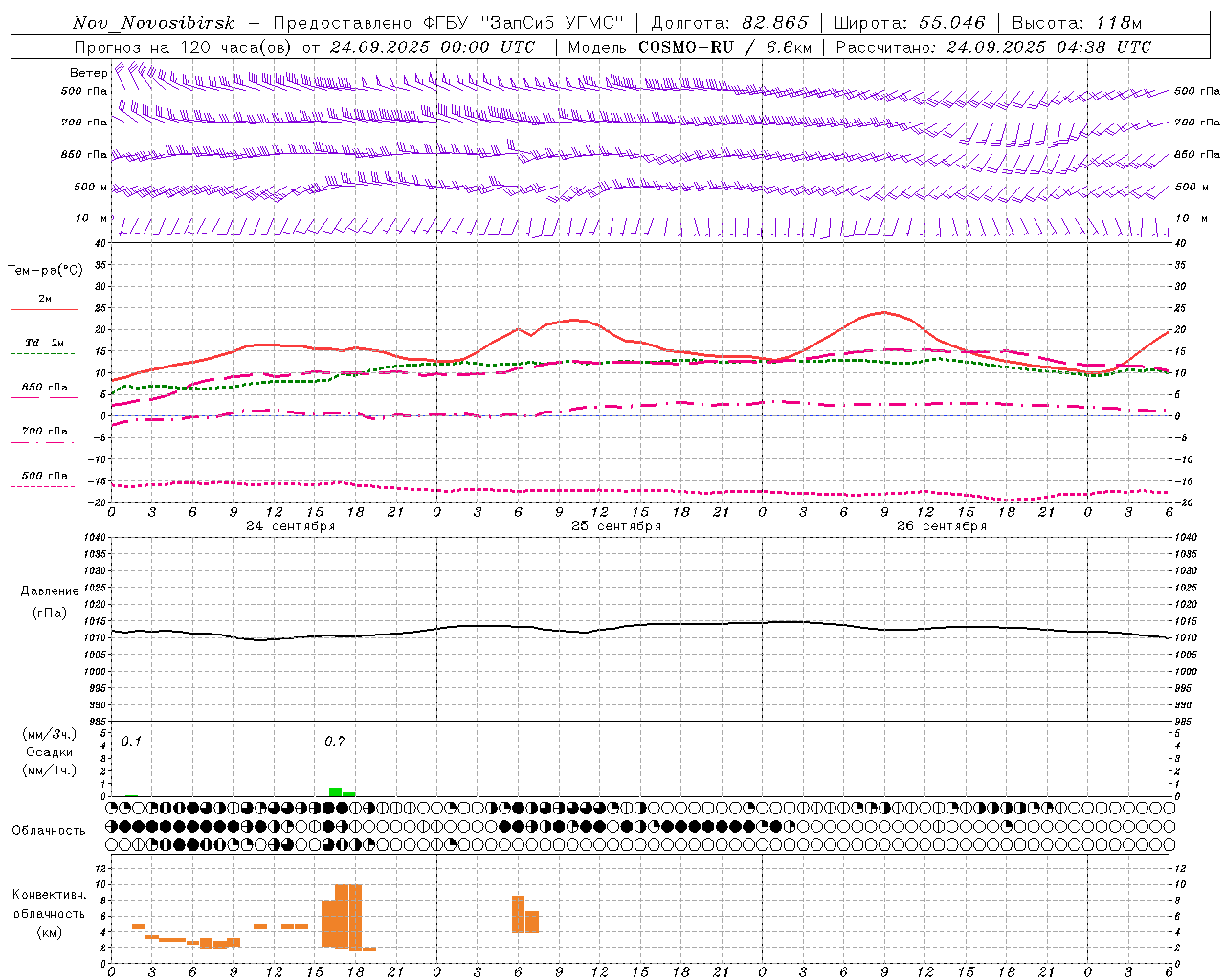Click the right 1010 pressure axis value
This screenshot has height=980, width=1225.
[1186, 638]
